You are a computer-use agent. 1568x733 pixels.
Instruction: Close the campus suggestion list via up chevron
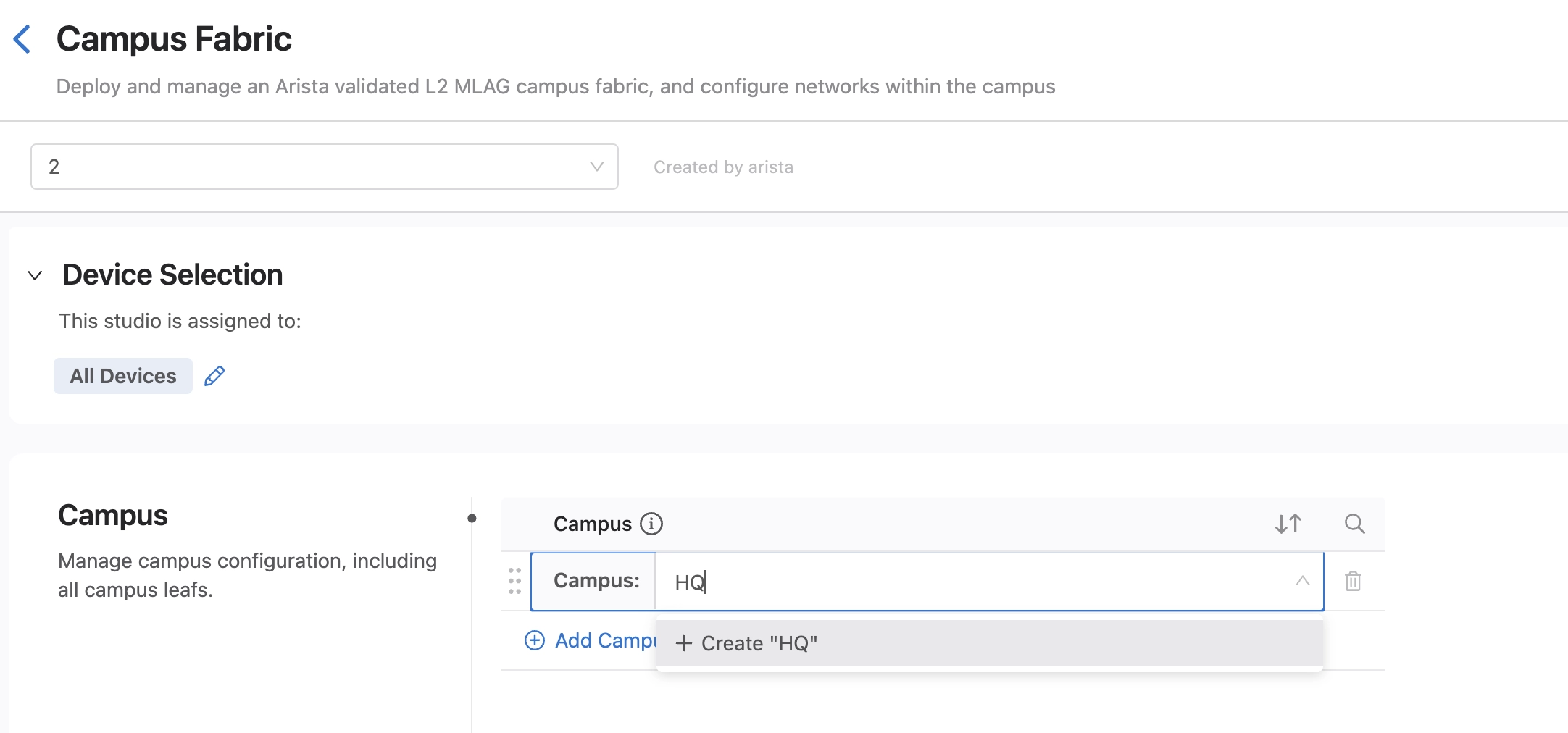(x=1302, y=581)
